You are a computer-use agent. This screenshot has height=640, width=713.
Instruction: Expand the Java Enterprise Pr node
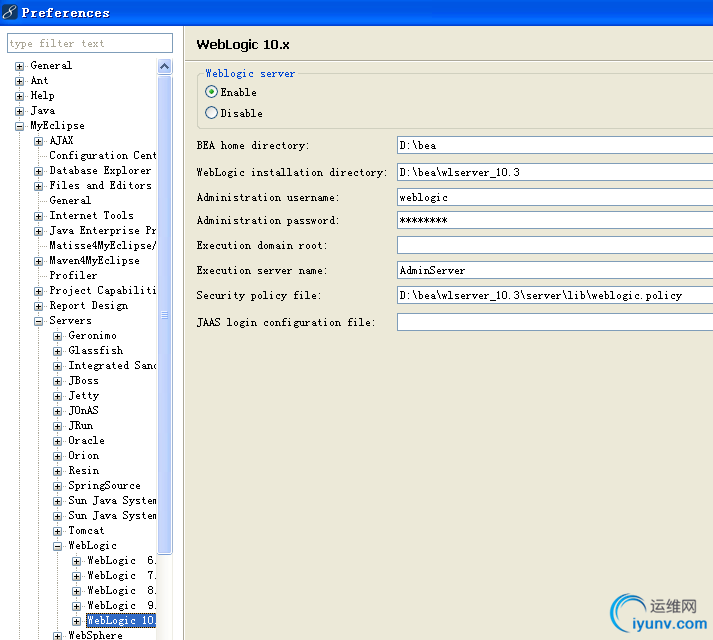(x=38, y=232)
